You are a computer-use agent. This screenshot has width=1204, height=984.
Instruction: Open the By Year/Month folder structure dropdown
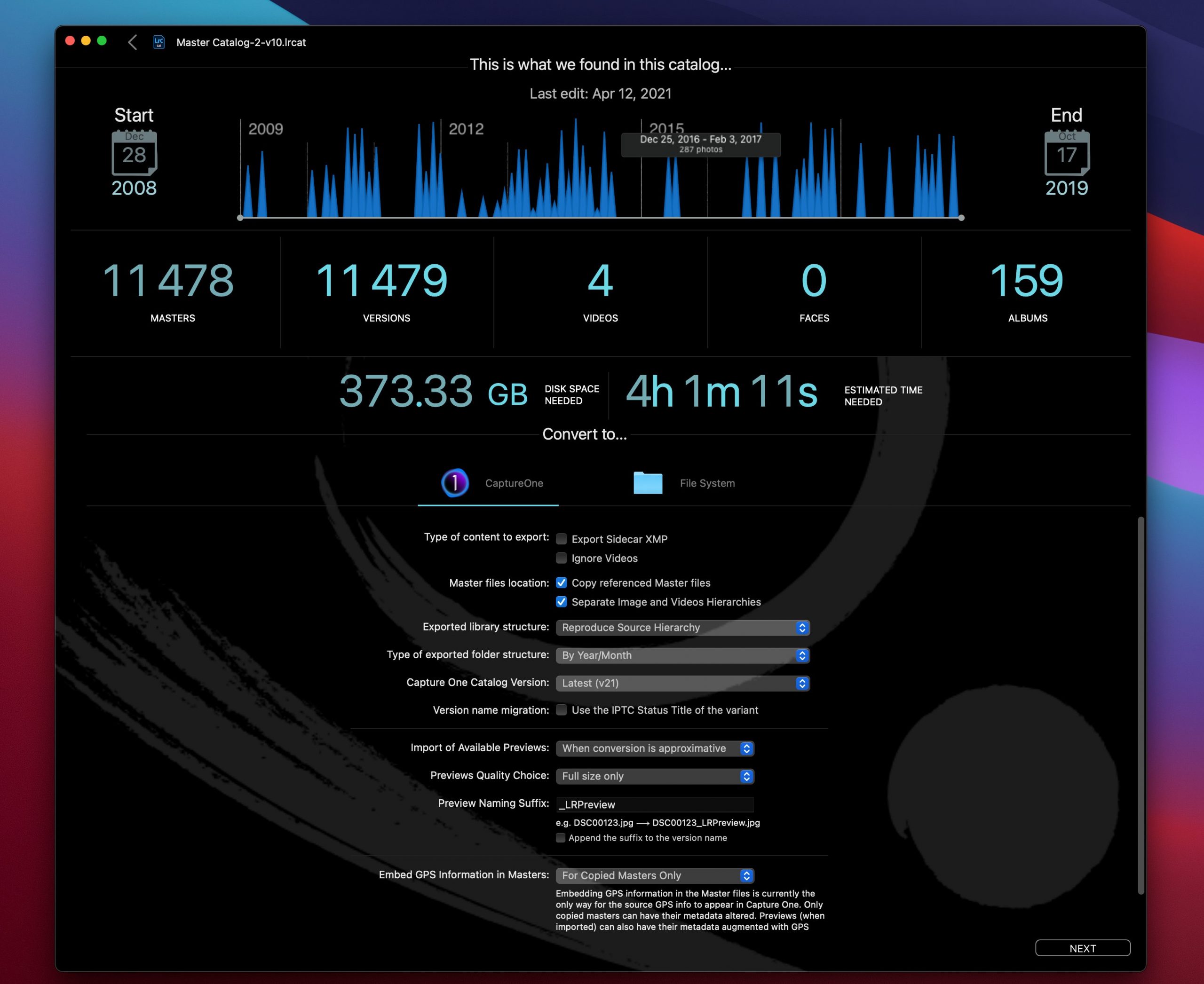coord(683,655)
